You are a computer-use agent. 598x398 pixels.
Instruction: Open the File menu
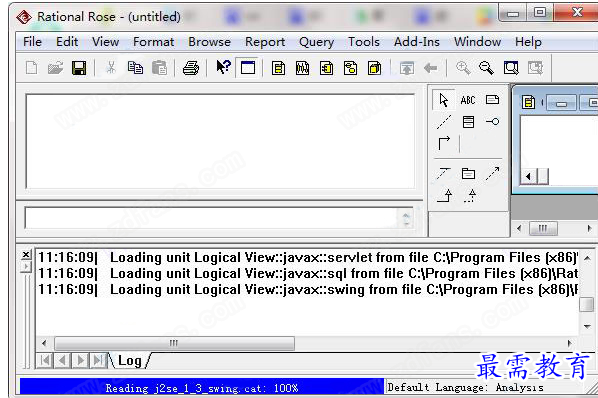[32, 42]
